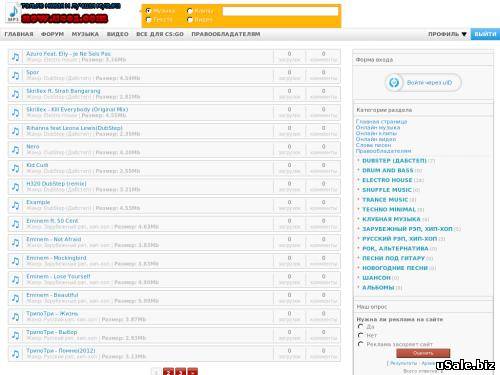500x375 pixels.
Task: Choose poll answer Реклама засоряет сайт
Action: point(360,344)
